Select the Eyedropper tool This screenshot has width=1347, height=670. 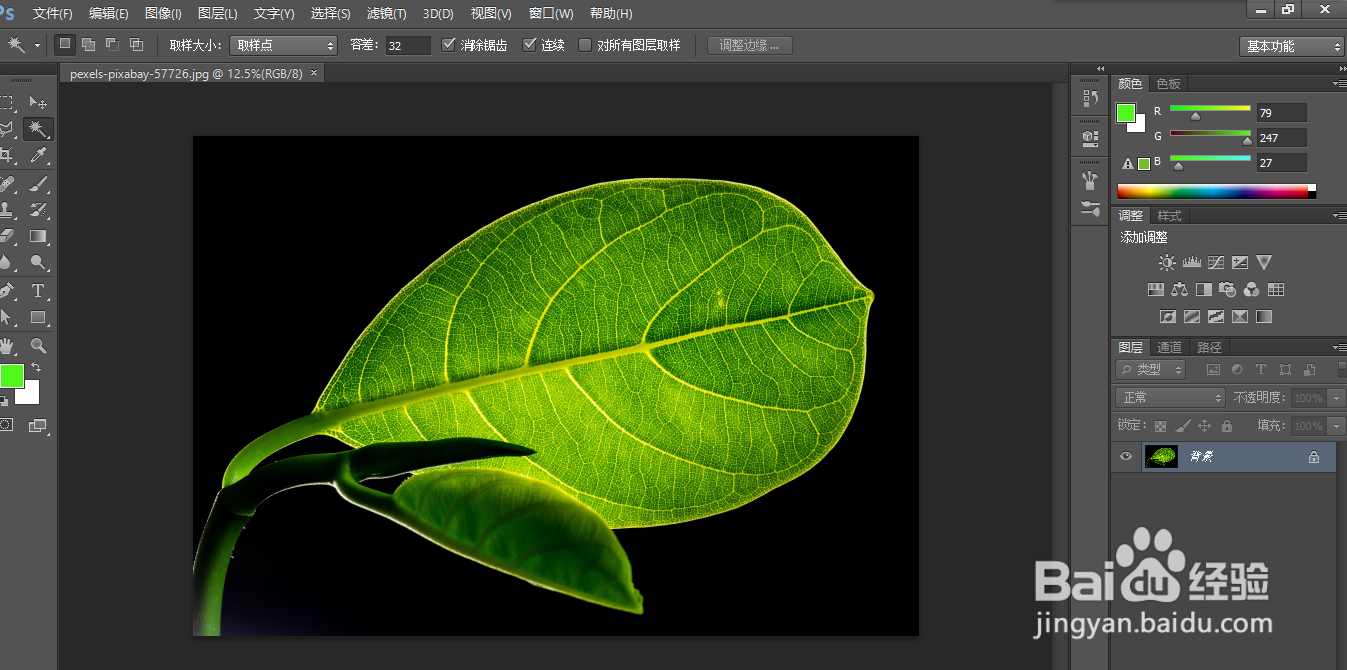(38, 155)
